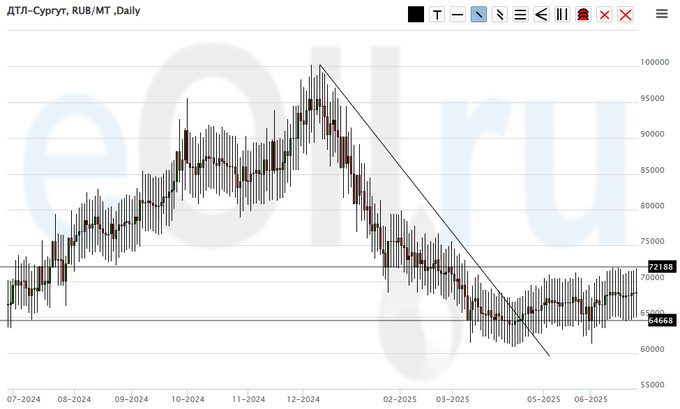Viewport: 680px width, 409px height.
Task: Click the larger red X clear icon
Action: click(625, 14)
